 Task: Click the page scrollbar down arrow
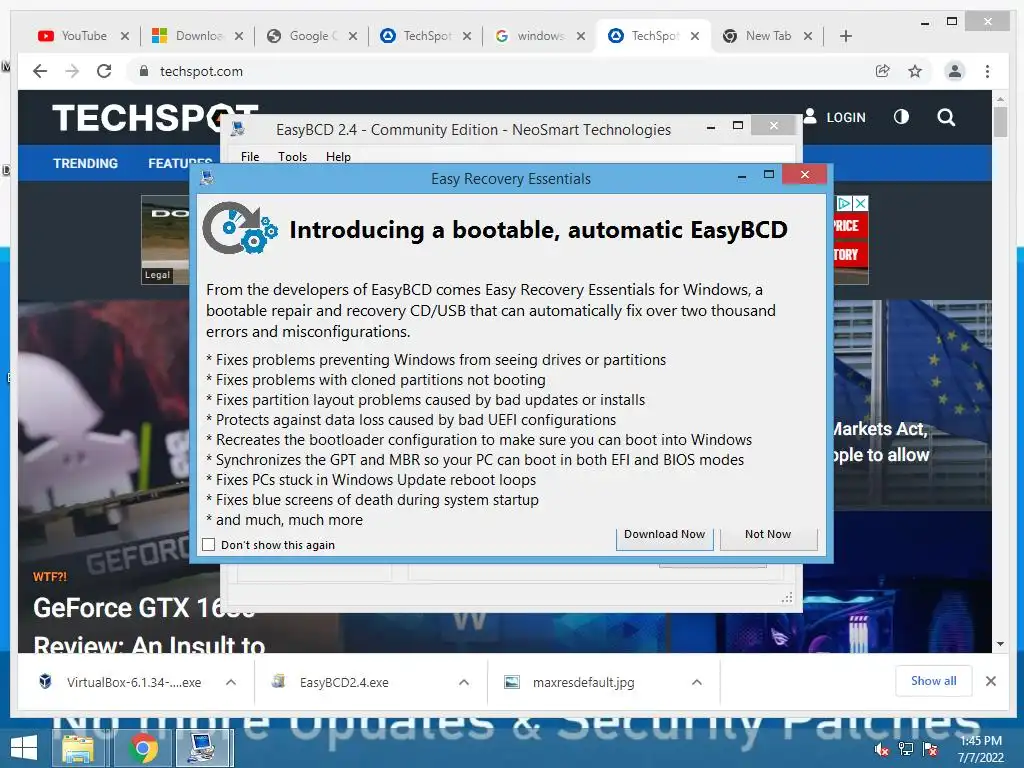[1000, 645]
